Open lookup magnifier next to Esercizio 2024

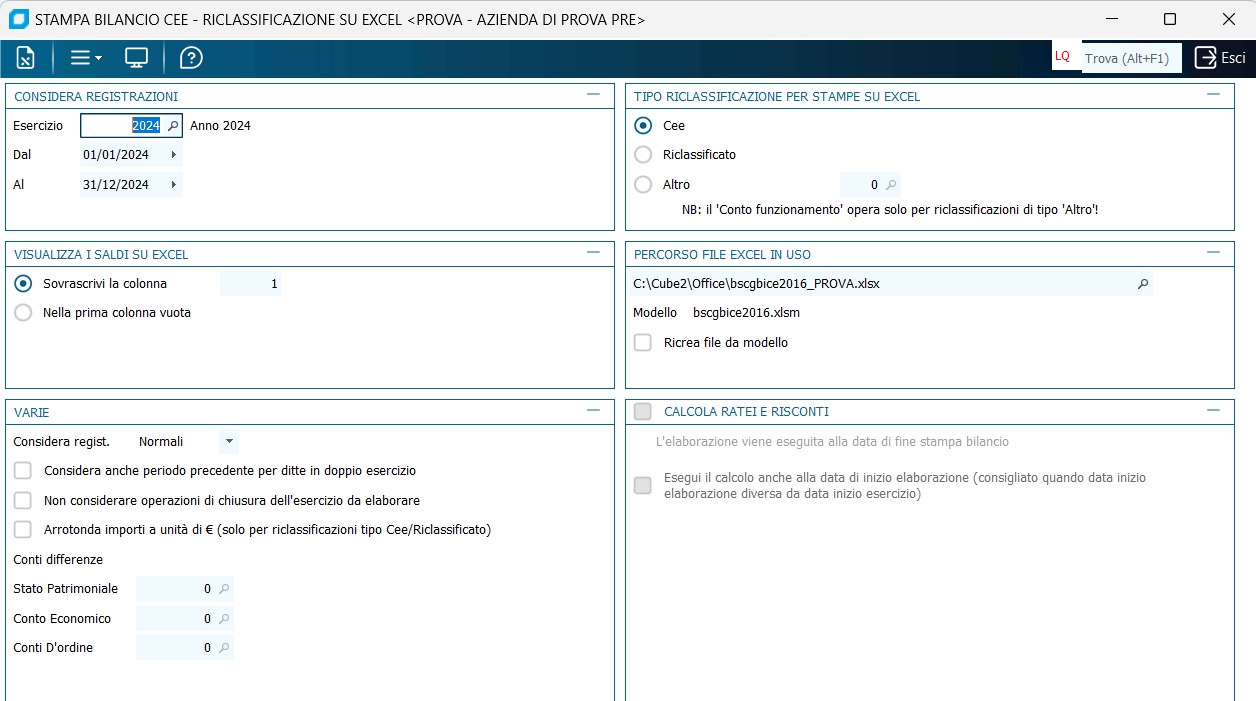click(172, 126)
